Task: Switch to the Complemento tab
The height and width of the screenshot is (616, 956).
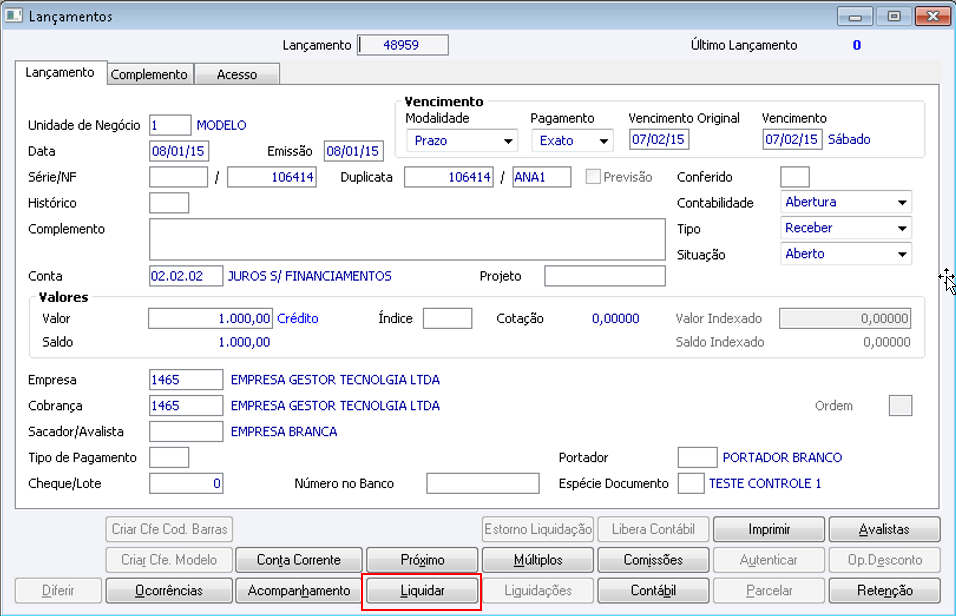Action: click(x=150, y=74)
